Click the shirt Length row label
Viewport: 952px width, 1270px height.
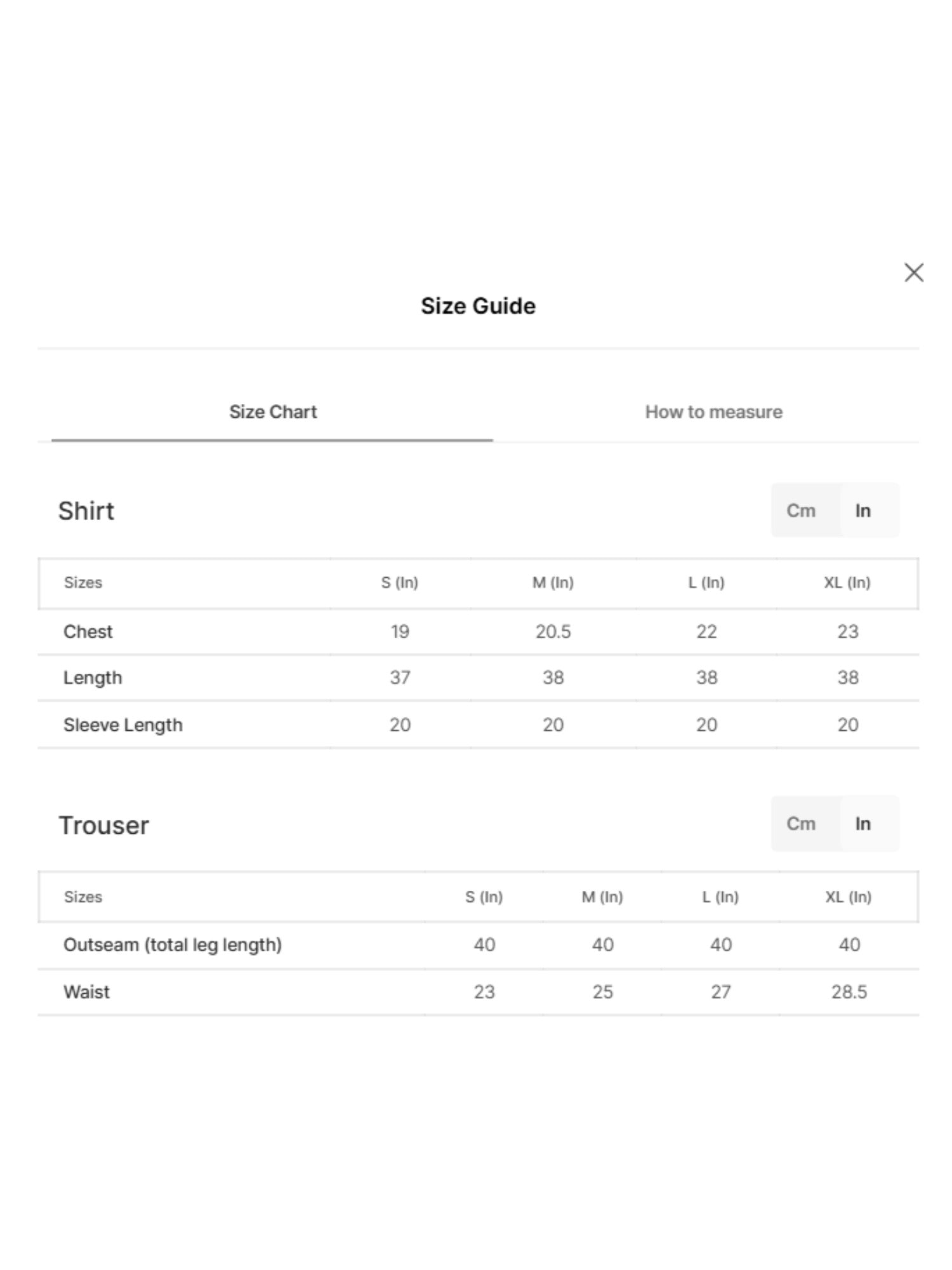point(93,678)
